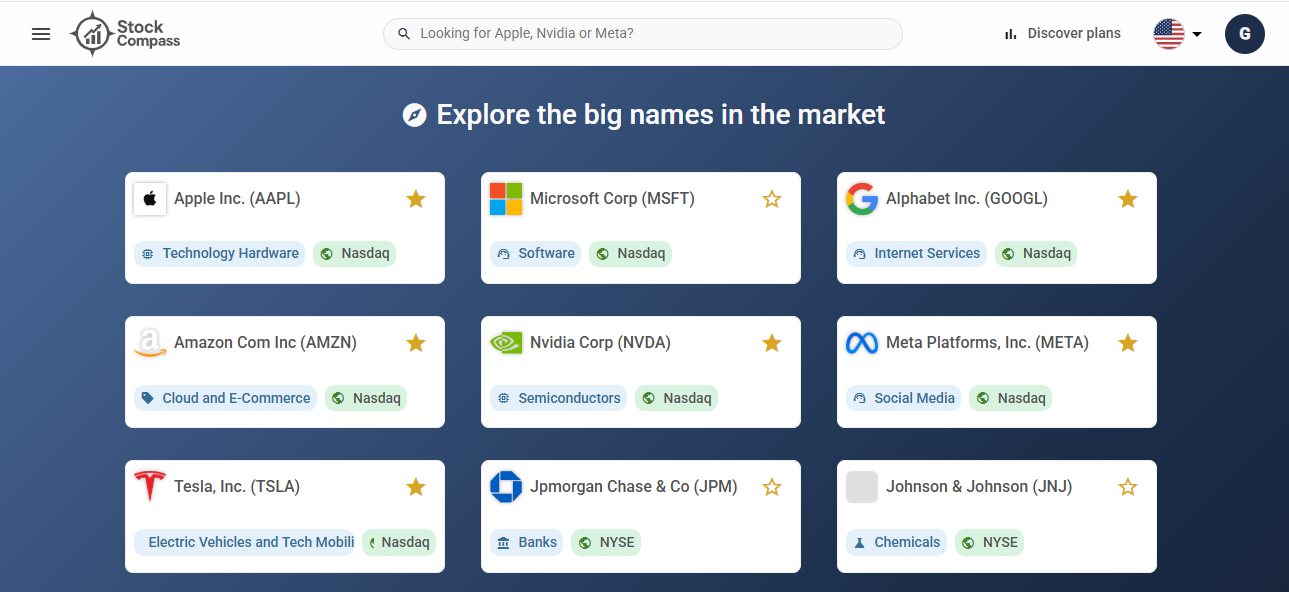Screen dimensions: 1289x592
Task: Select the Banks tag on Jpmorgan card
Action: click(527, 542)
